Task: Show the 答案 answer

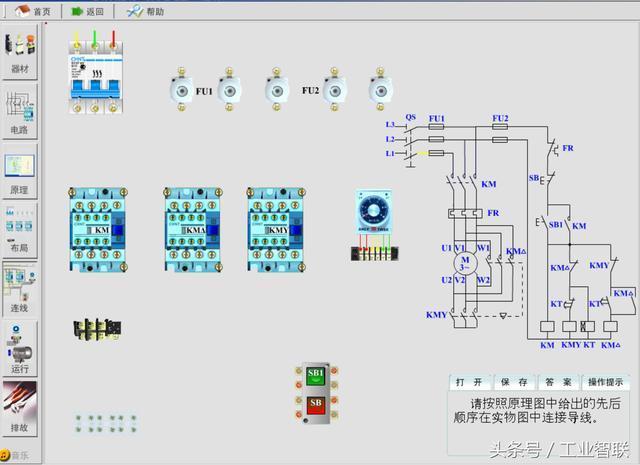Action: tap(558, 382)
